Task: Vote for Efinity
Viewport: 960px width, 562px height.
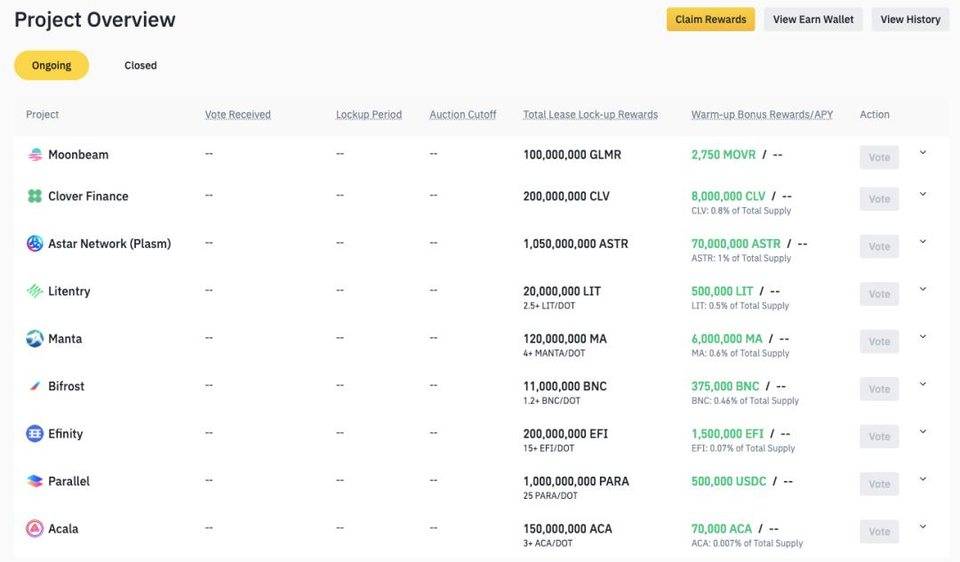Action: [x=879, y=436]
